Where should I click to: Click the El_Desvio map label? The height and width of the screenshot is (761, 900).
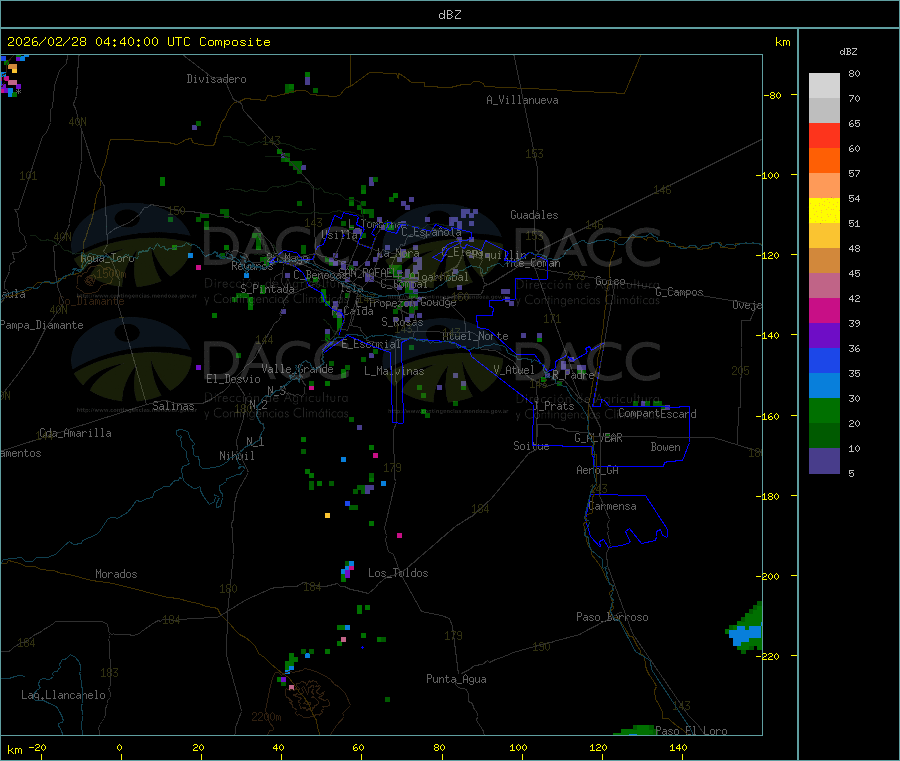(234, 379)
